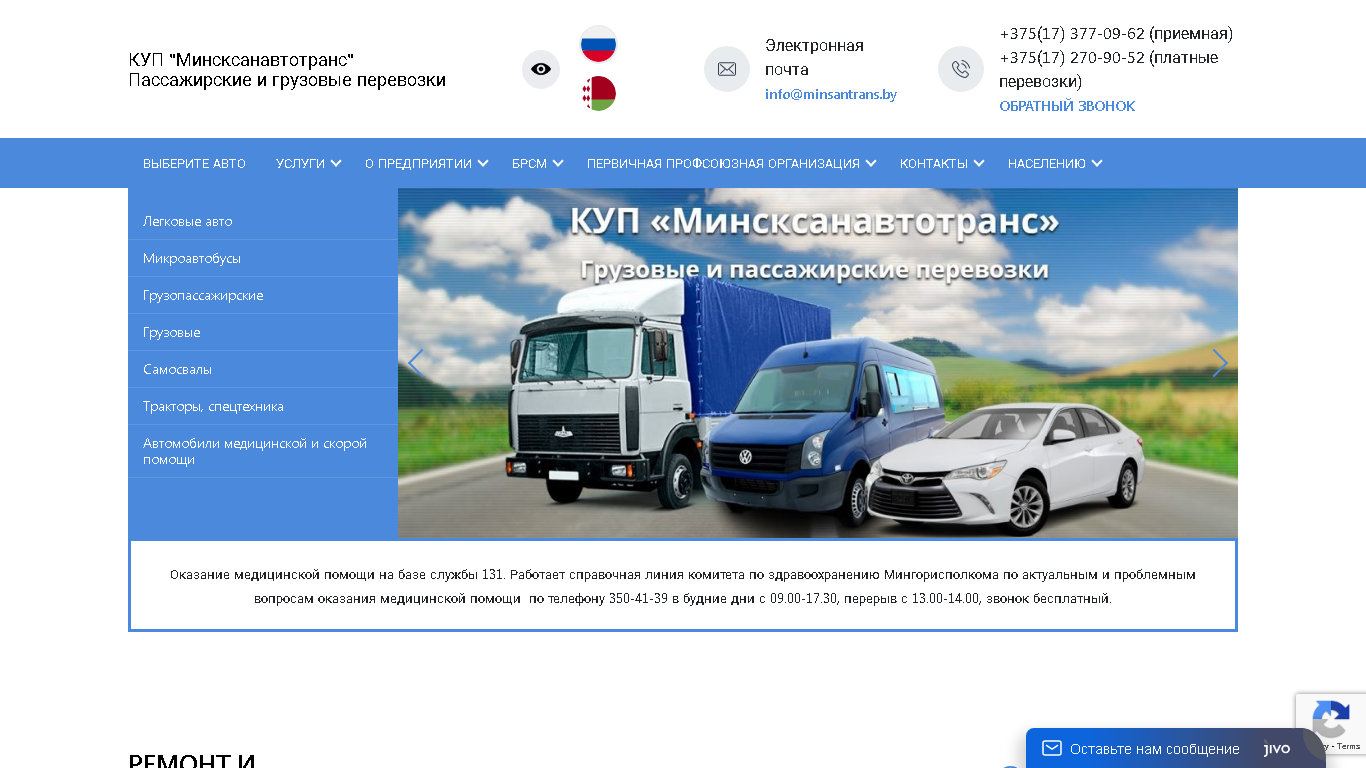Click the reCAPTCHA badge
Image resolution: width=1366 pixels, height=768 pixels.
click(x=1331, y=724)
